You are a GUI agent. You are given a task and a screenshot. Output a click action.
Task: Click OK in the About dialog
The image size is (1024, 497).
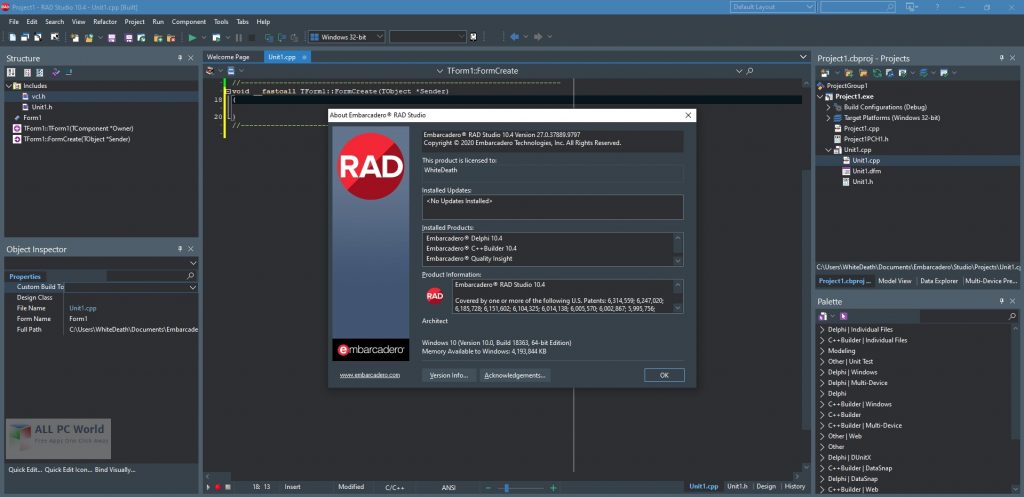click(664, 376)
